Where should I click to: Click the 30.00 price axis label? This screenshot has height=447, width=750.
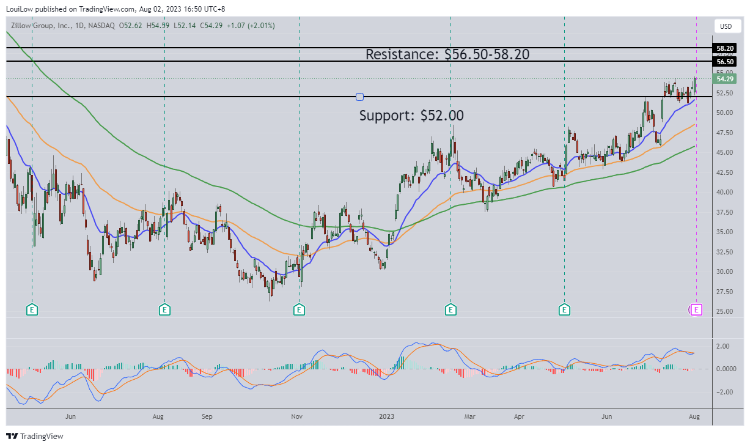[725, 272]
